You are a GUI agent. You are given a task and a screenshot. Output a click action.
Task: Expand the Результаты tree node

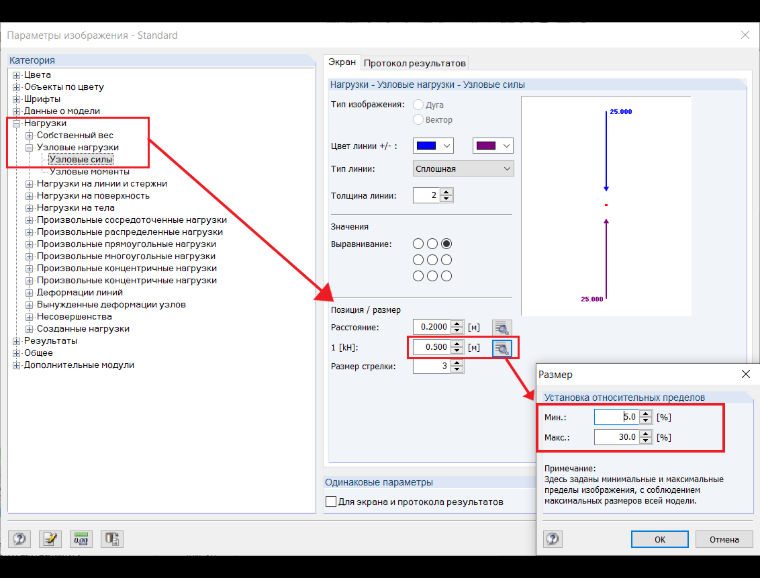point(16,341)
